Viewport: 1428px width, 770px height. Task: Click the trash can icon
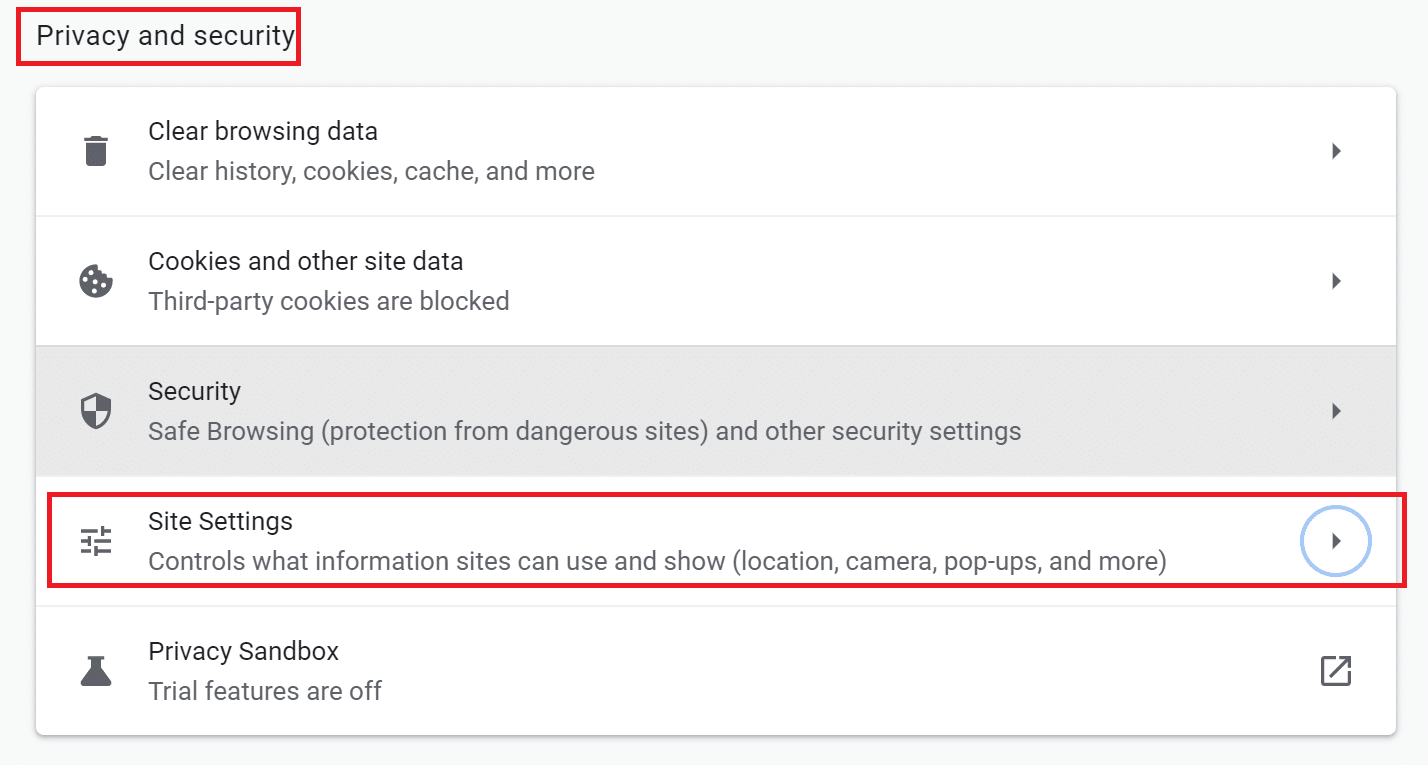point(96,151)
